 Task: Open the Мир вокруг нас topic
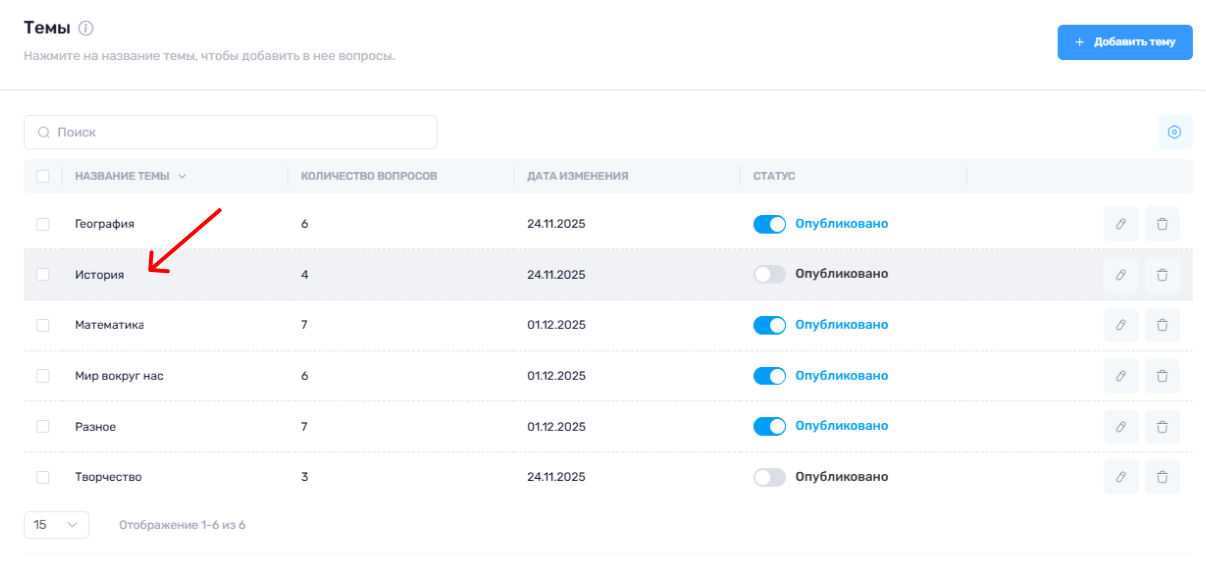(119, 376)
